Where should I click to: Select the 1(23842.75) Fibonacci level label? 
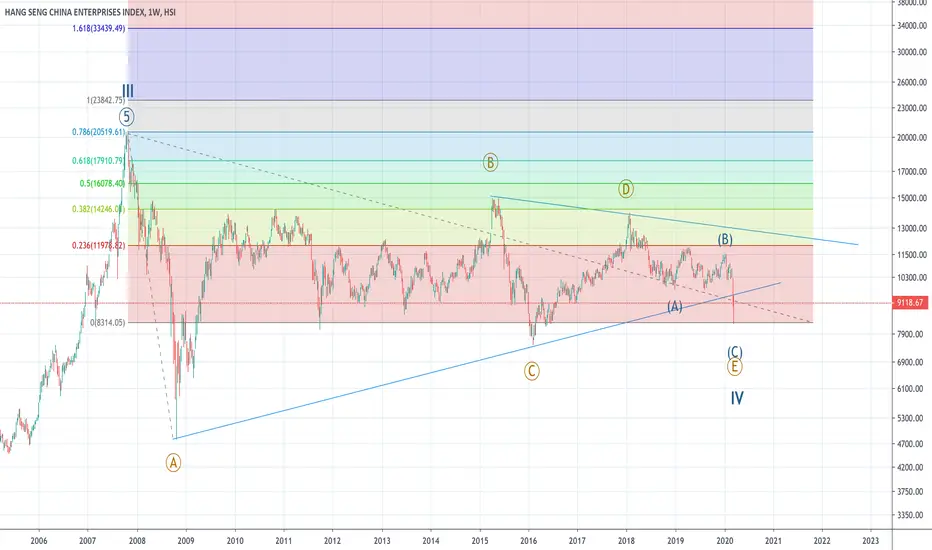pyautogui.click(x=106, y=100)
